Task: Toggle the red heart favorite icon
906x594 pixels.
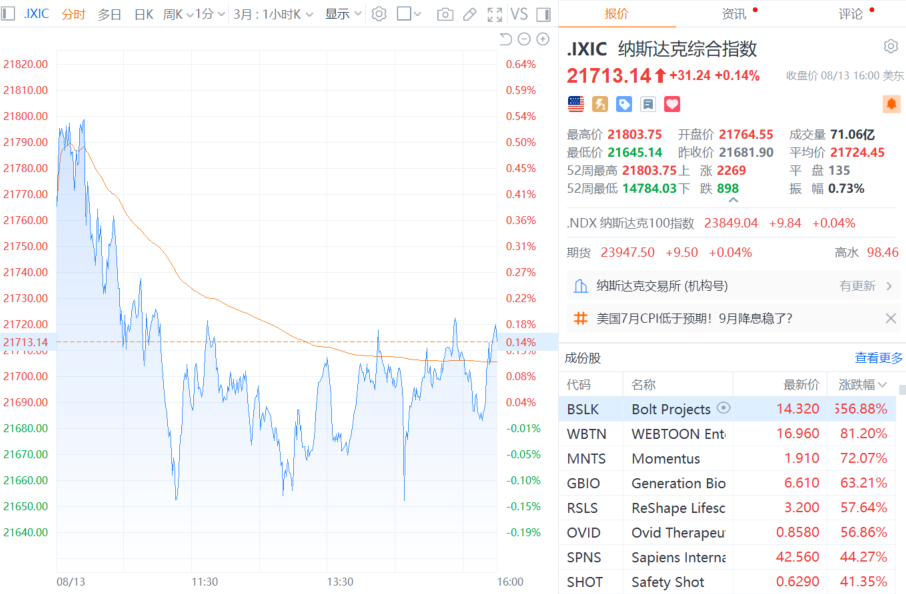Action: click(672, 104)
